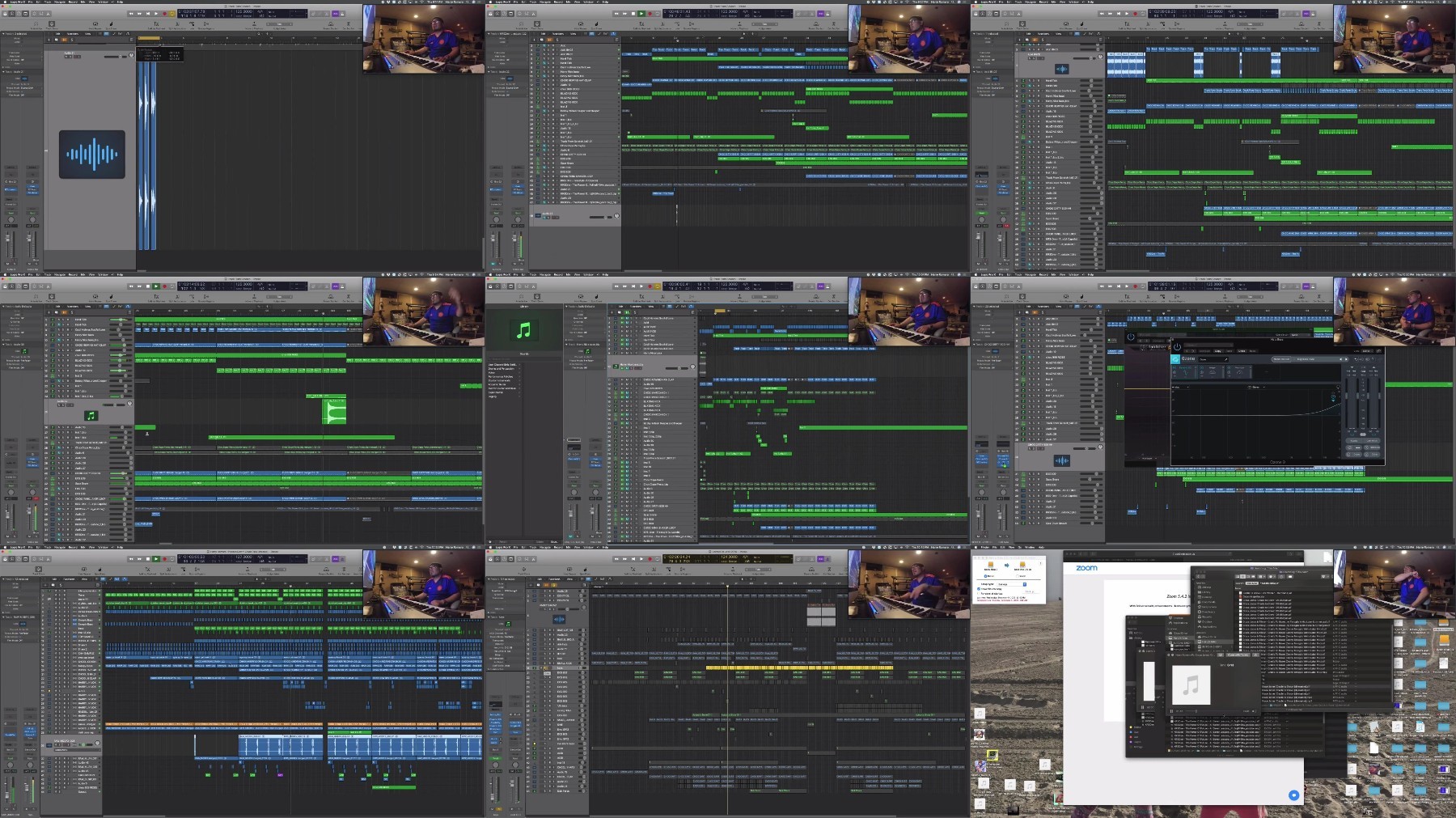Click the music note album art in the audio preview
This screenshot has width=1456, height=818.
coord(1191,685)
